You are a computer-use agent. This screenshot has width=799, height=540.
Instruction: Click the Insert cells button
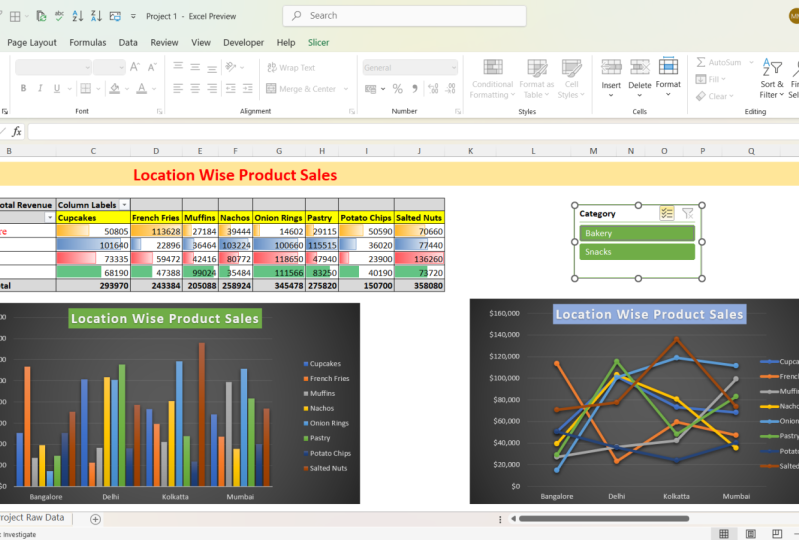pyautogui.click(x=611, y=78)
